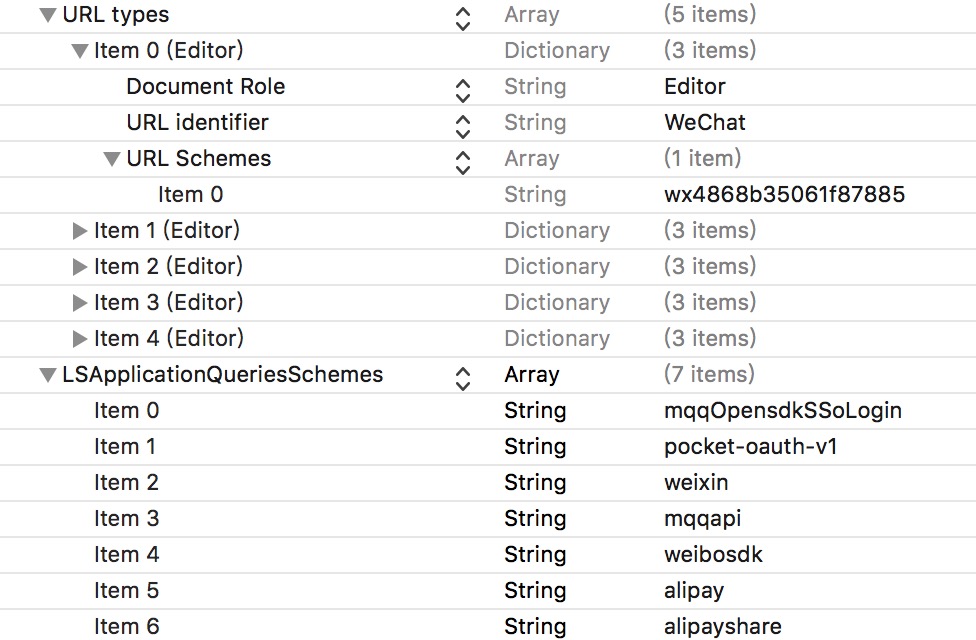This screenshot has height=640, width=976.
Task: Collapse Item 0 (Editor) dictionary
Action: tap(80, 51)
